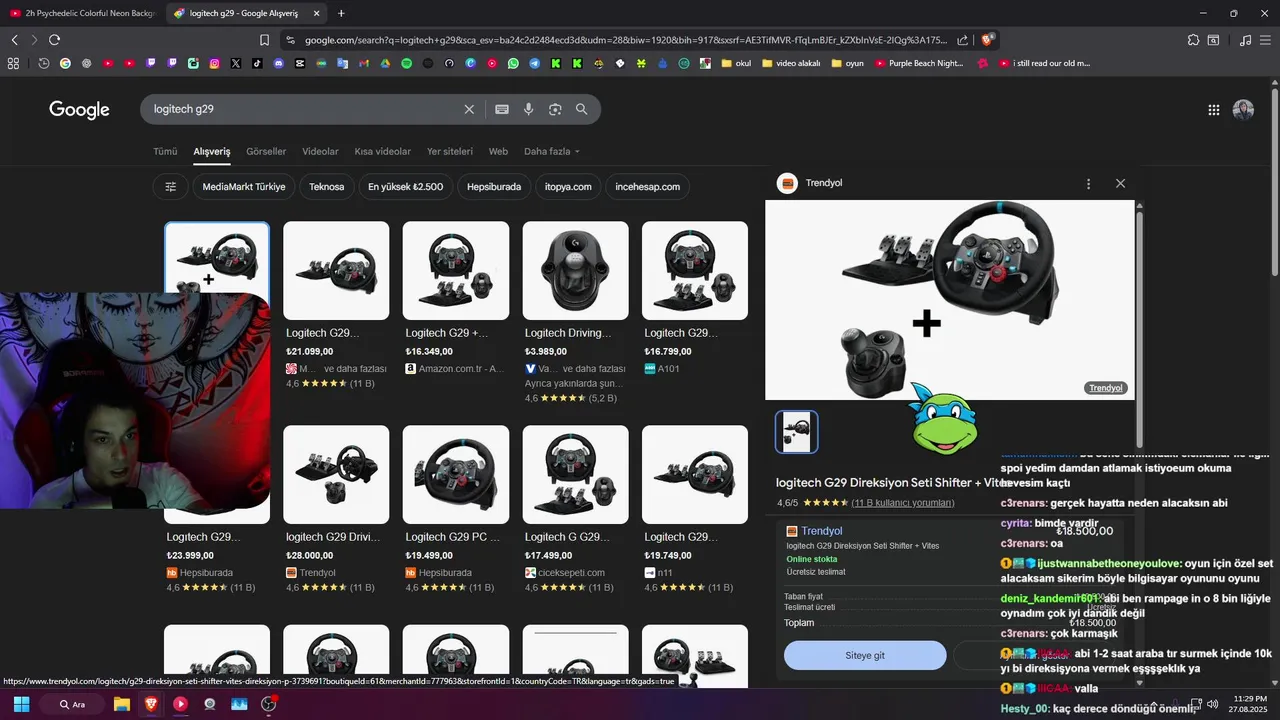Open 'Purple Beach Night...' bookmark
The image size is (1280, 720).
(919, 63)
